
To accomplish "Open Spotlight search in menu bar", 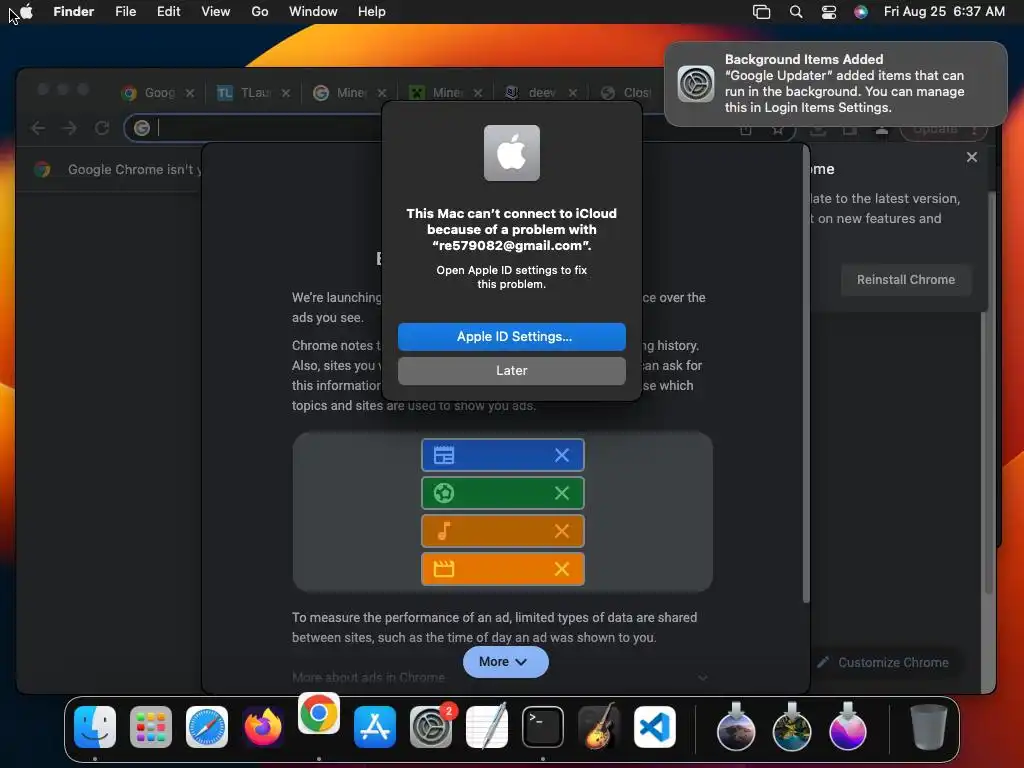I will (x=795, y=12).
